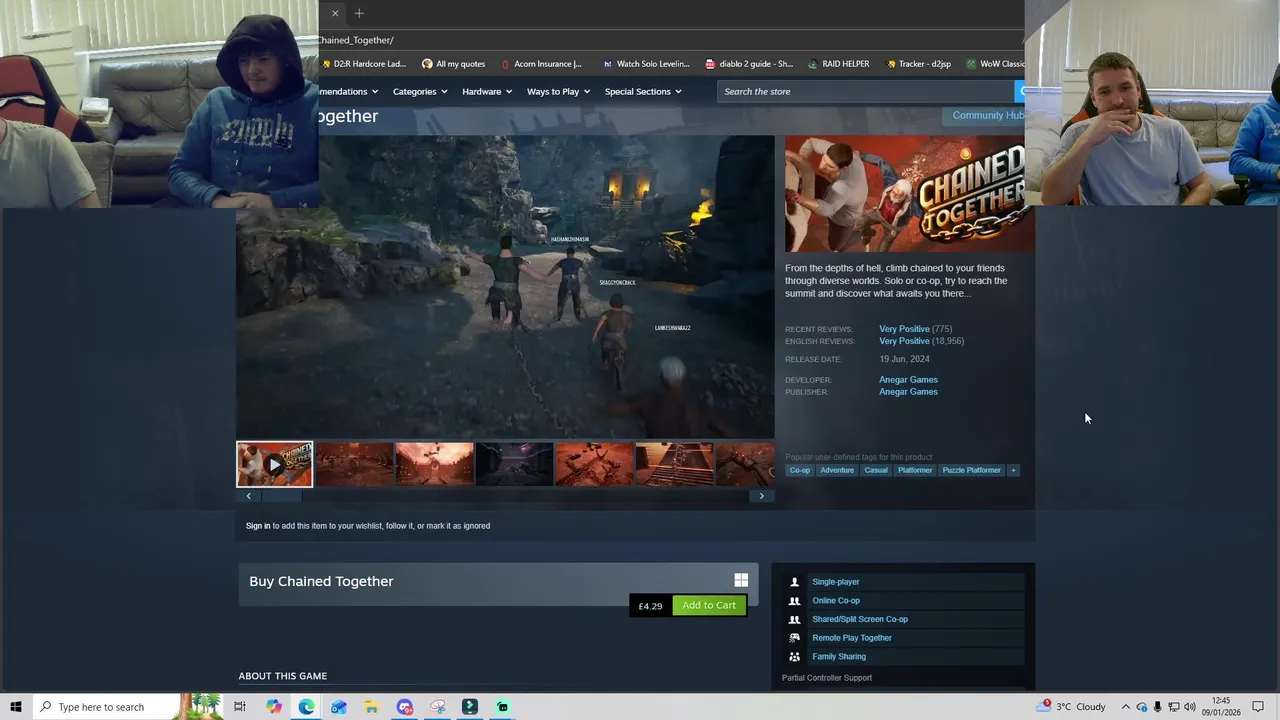Show hidden system tray icons

point(1125,707)
